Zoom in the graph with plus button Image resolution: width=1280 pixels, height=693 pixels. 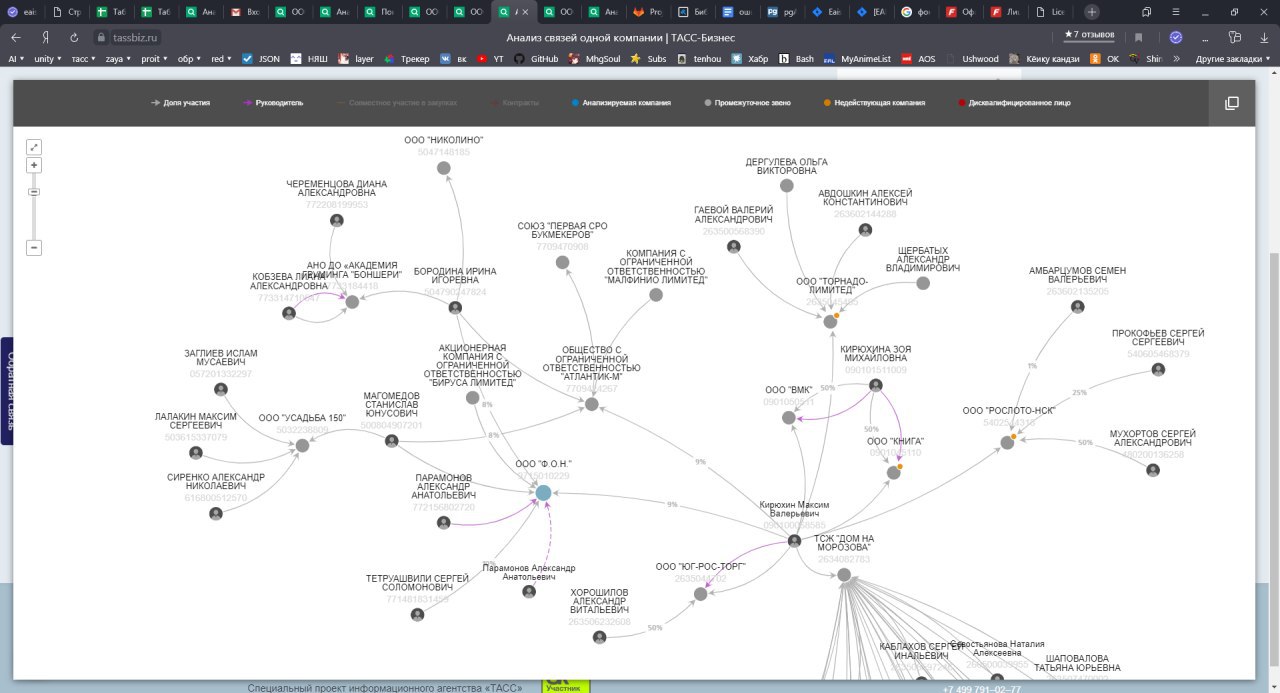coord(34,165)
